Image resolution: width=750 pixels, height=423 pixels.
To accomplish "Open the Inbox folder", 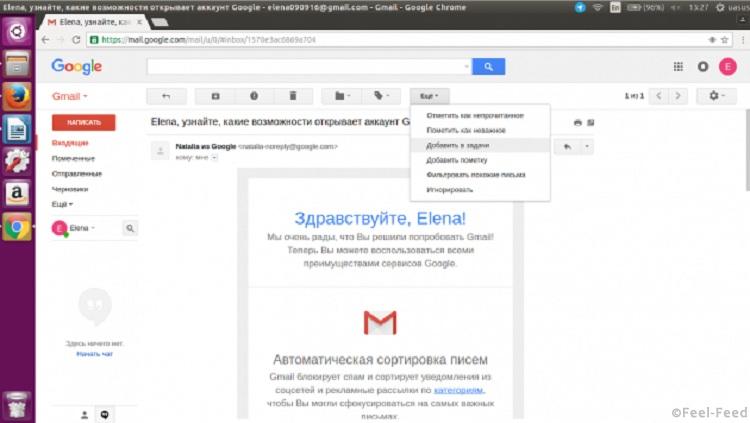I will (70, 143).
